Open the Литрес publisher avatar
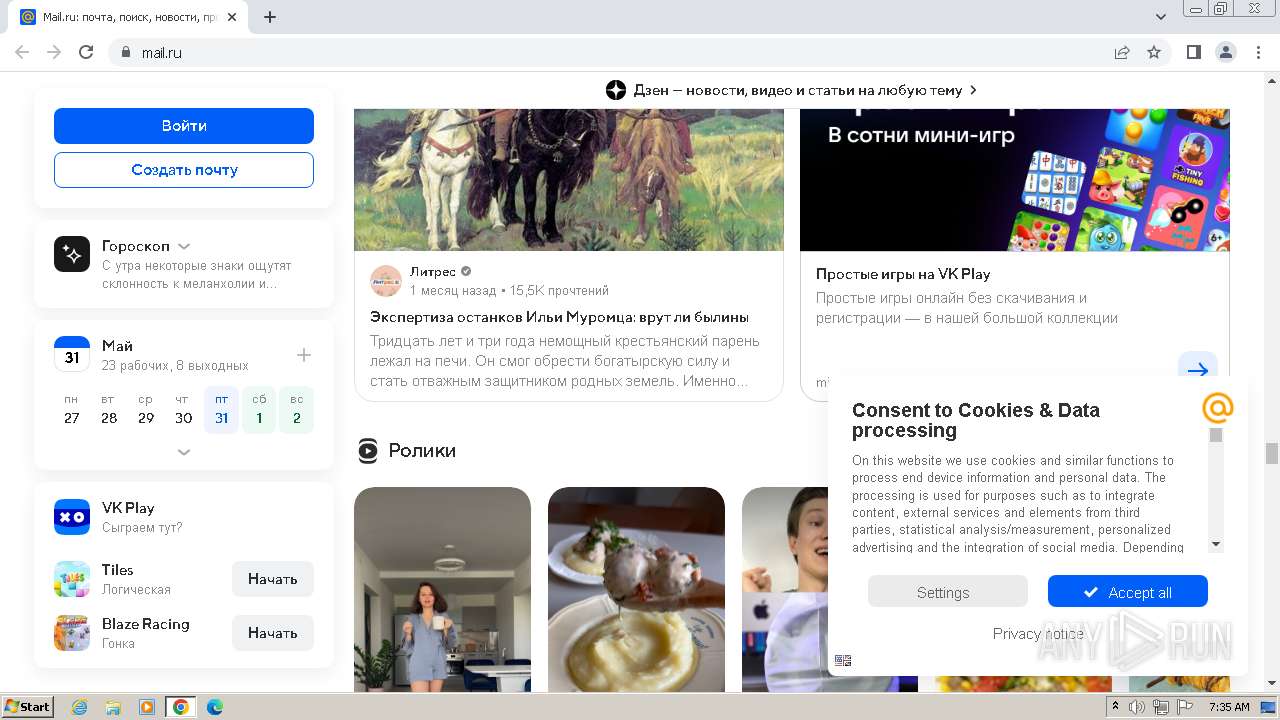The height and width of the screenshot is (720, 1280). pos(386,281)
